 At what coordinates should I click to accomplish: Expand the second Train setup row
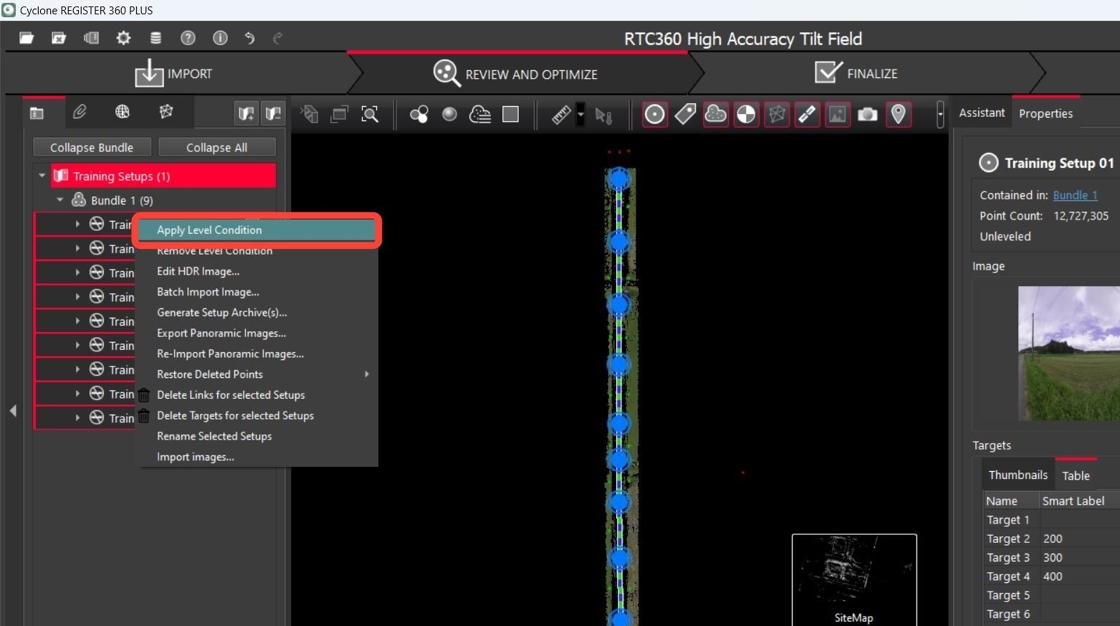(x=77, y=249)
